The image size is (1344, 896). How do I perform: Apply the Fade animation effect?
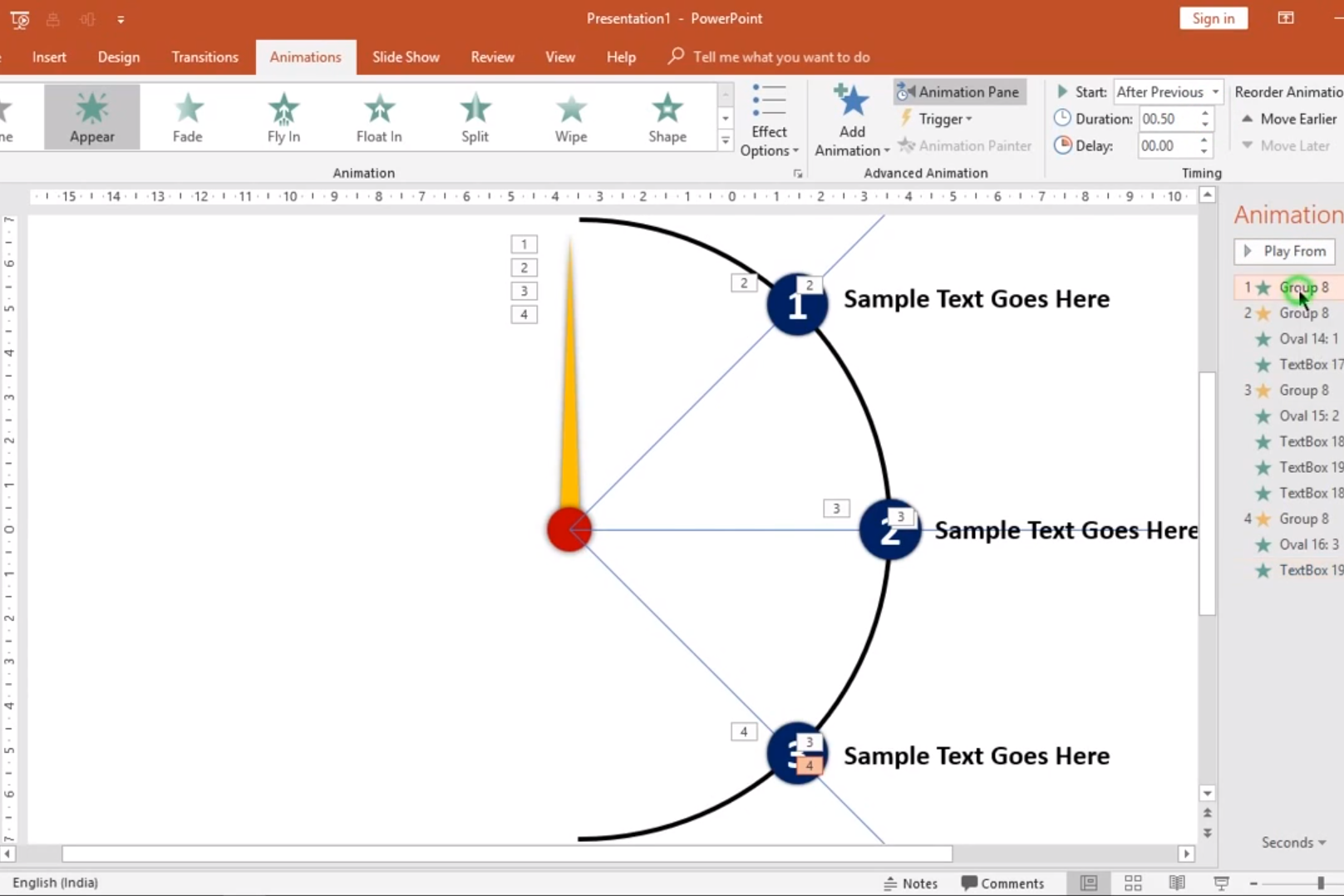[x=188, y=117]
